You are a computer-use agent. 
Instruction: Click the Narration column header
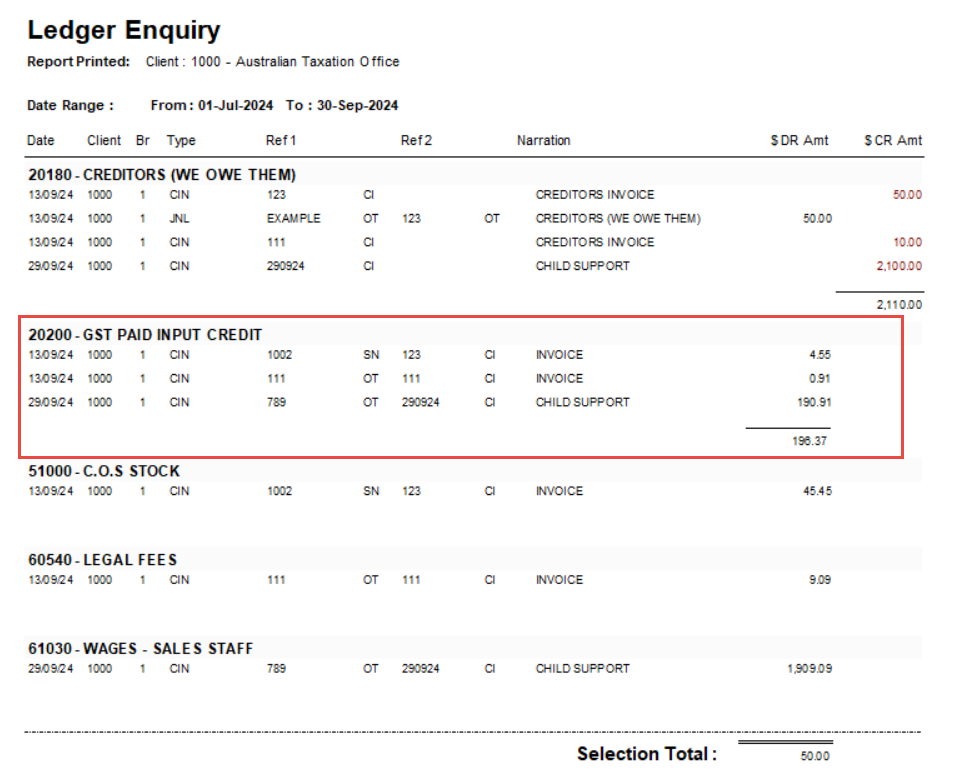click(543, 141)
